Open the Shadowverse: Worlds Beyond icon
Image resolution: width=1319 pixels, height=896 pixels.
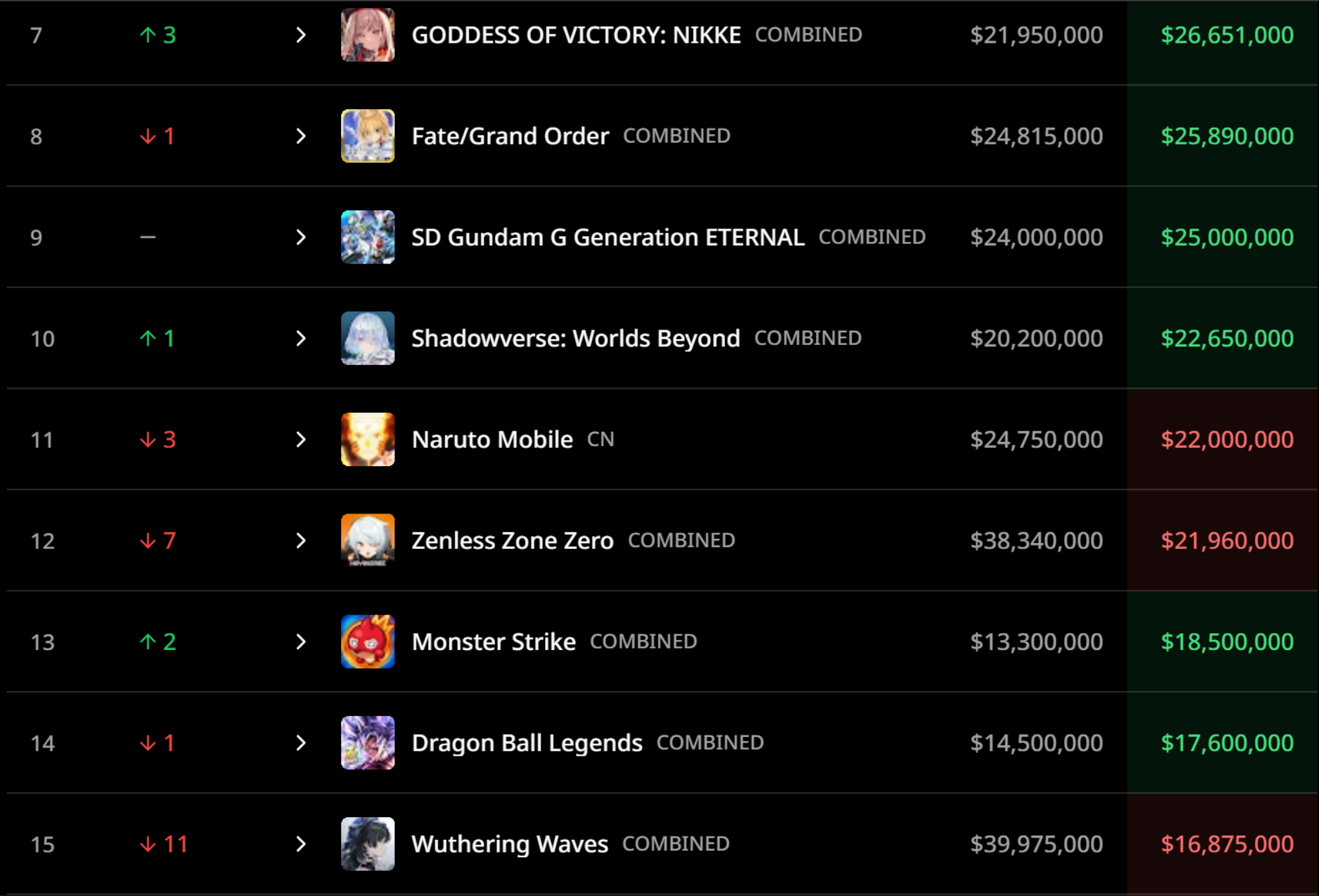click(368, 338)
